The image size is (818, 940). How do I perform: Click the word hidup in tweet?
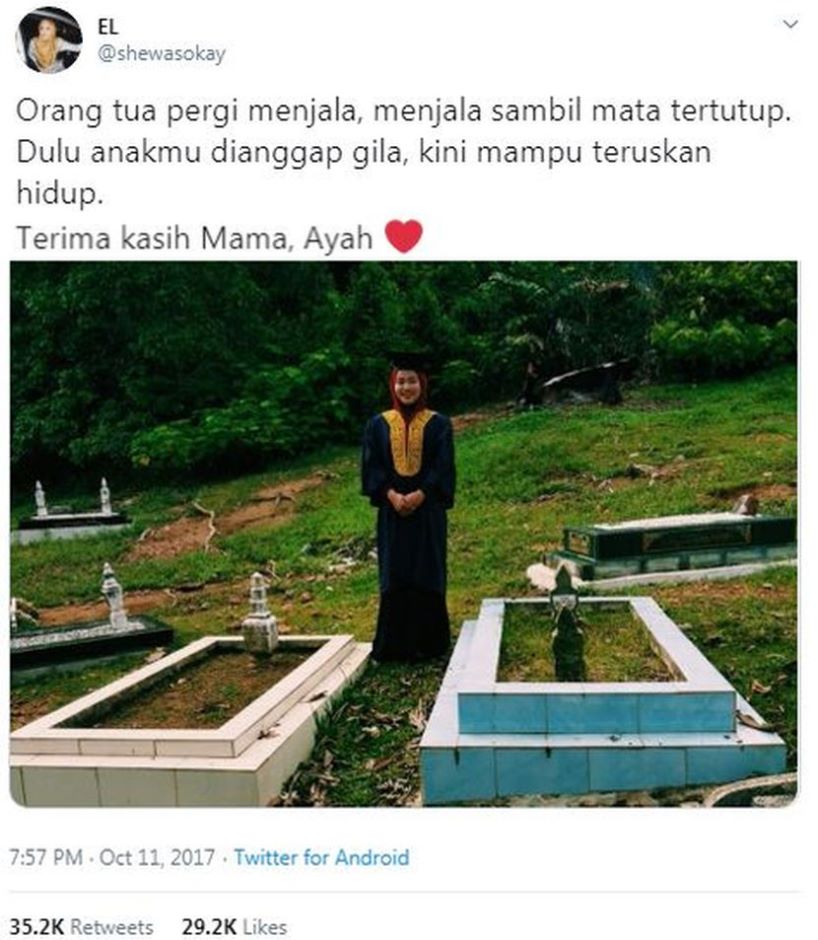coord(59,194)
